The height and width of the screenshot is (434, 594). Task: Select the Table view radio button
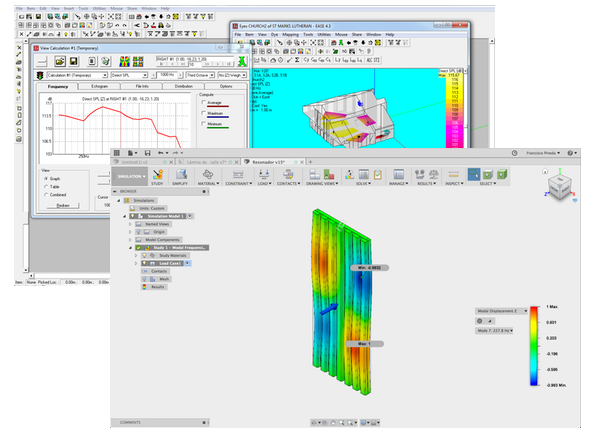coord(46,187)
